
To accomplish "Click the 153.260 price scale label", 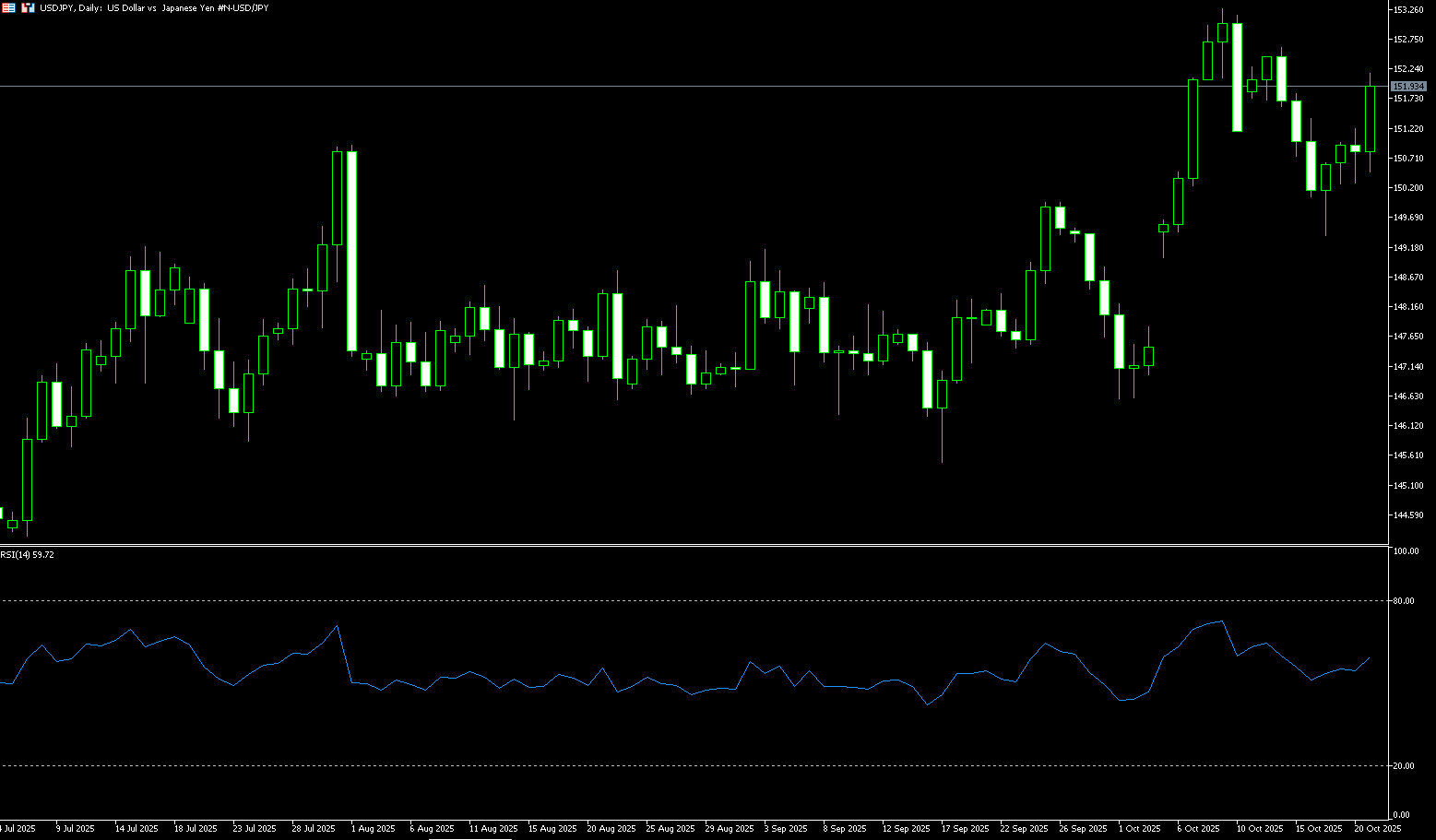I will [1407, 9].
